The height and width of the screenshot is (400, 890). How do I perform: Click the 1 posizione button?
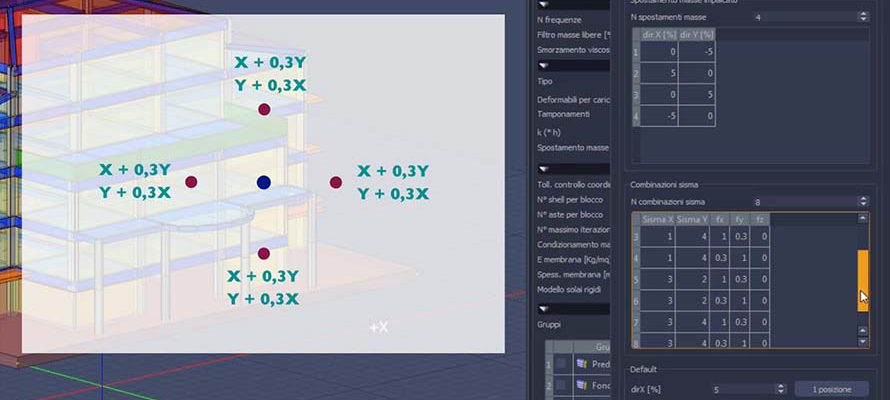[x=832, y=389]
